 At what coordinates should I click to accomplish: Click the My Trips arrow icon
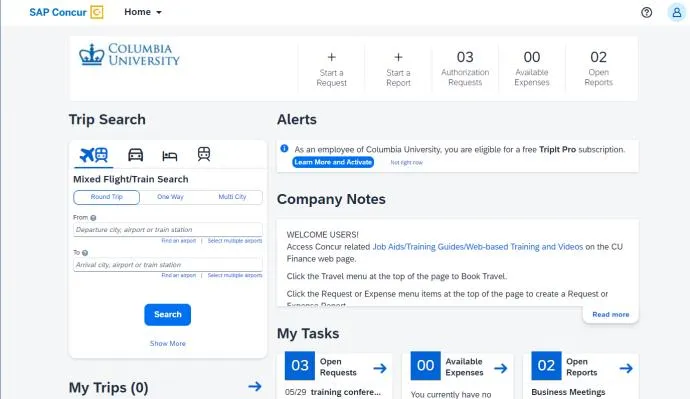[x=254, y=387]
